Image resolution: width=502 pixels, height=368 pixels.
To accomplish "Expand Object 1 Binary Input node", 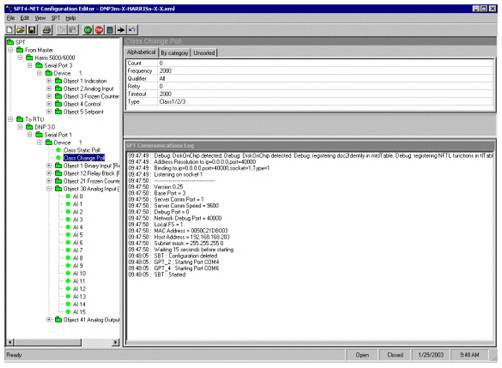I will tap(49, 166).
